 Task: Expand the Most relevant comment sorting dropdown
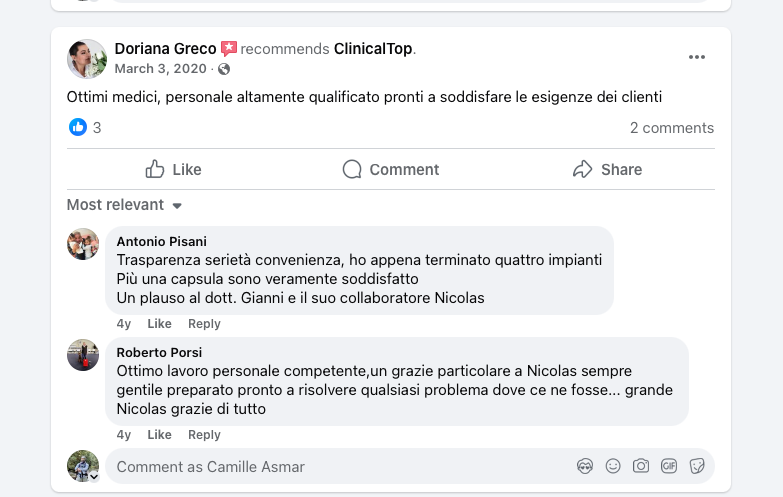(124, 205)
